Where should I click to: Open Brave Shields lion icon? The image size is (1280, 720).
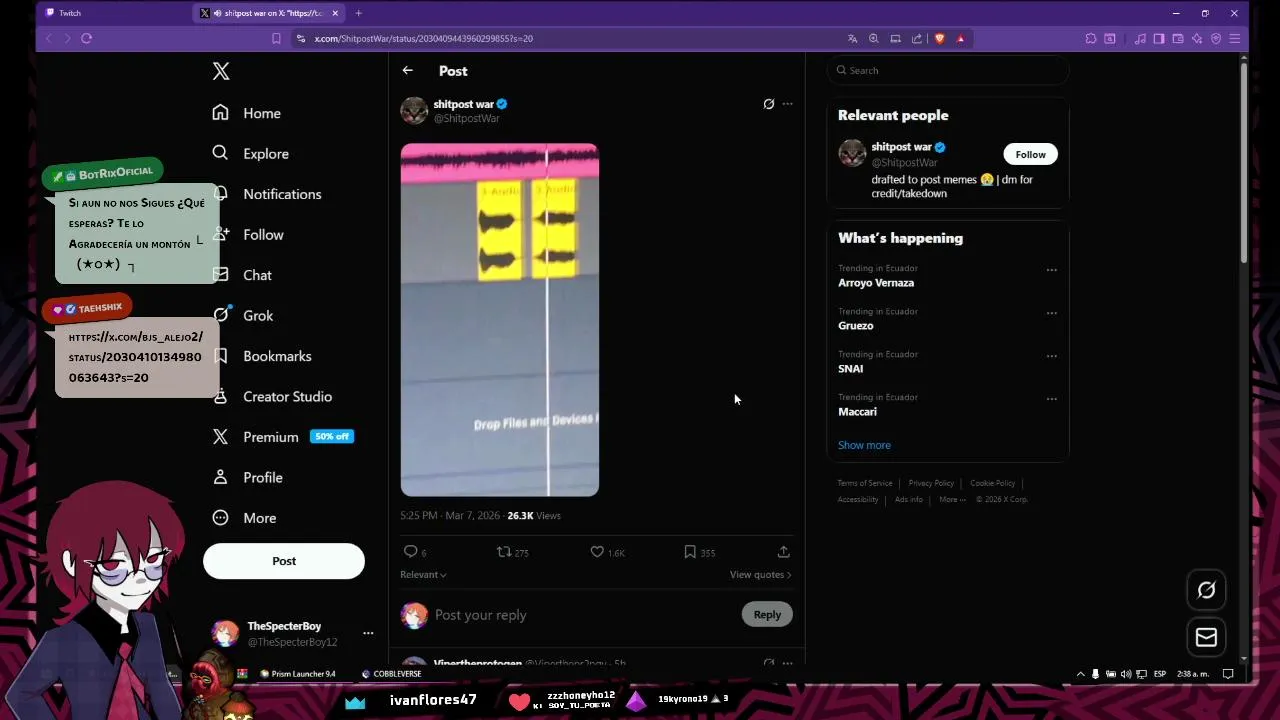coord(939,38)
